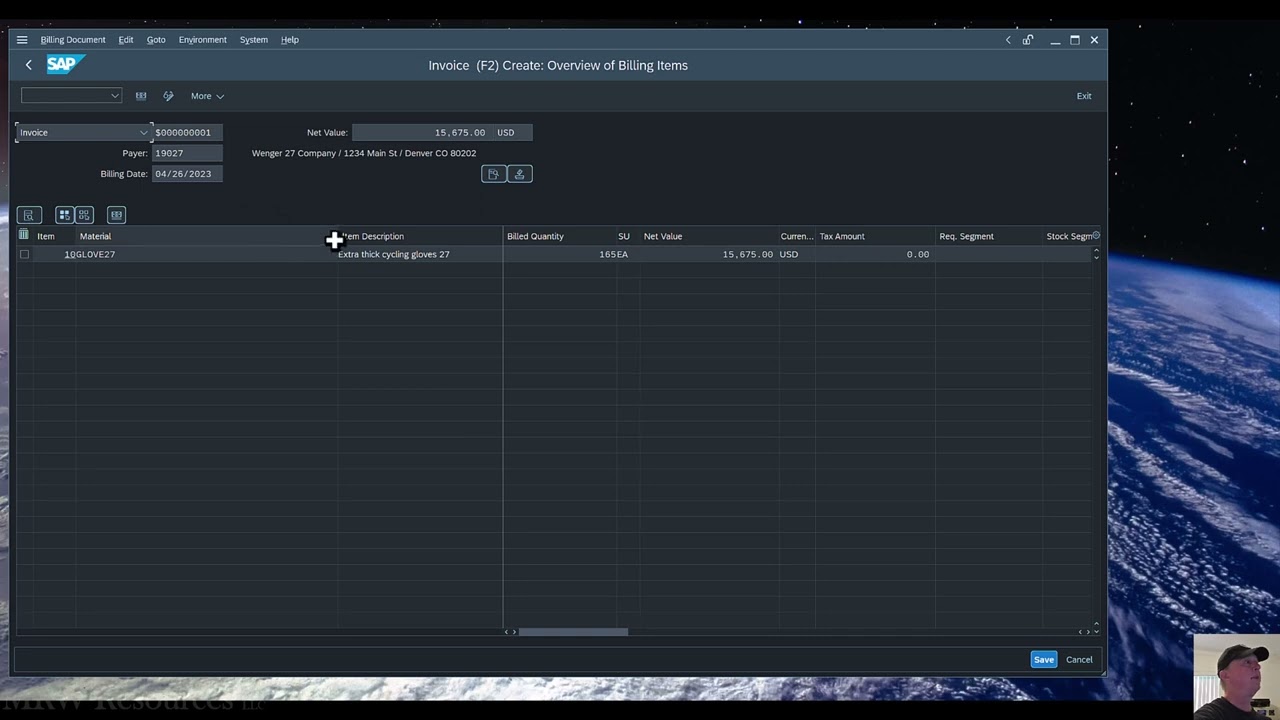The width and height of the screenshot is (1280, 720).
Task: Click the table scroll-up arrow near header
Action: point(1096,250)
